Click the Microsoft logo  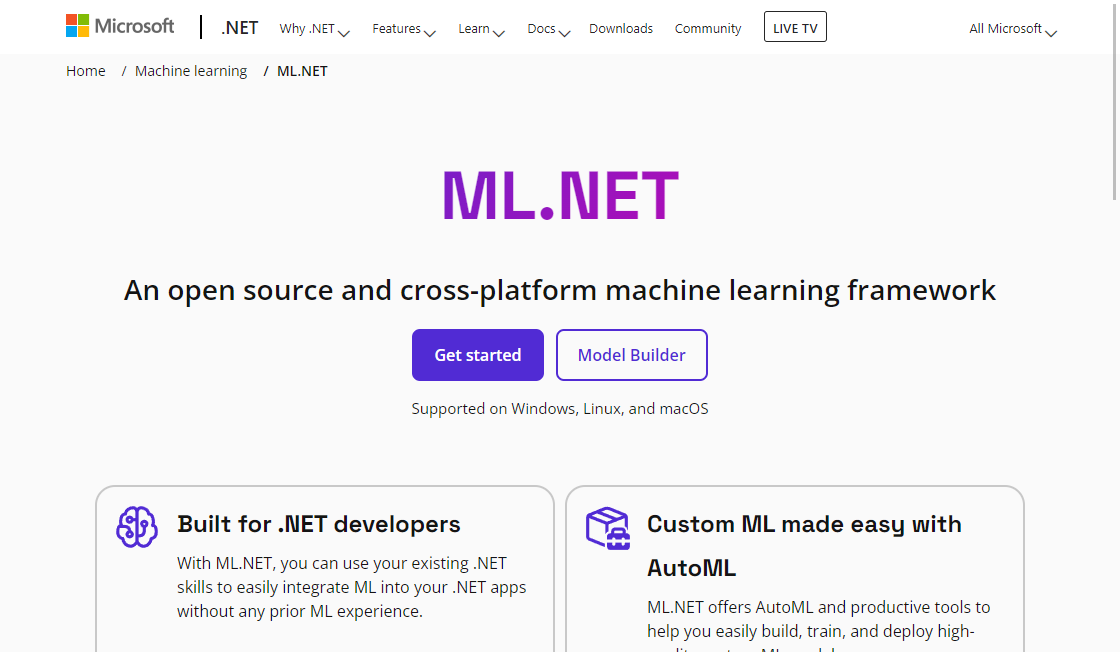click(120, 27)
